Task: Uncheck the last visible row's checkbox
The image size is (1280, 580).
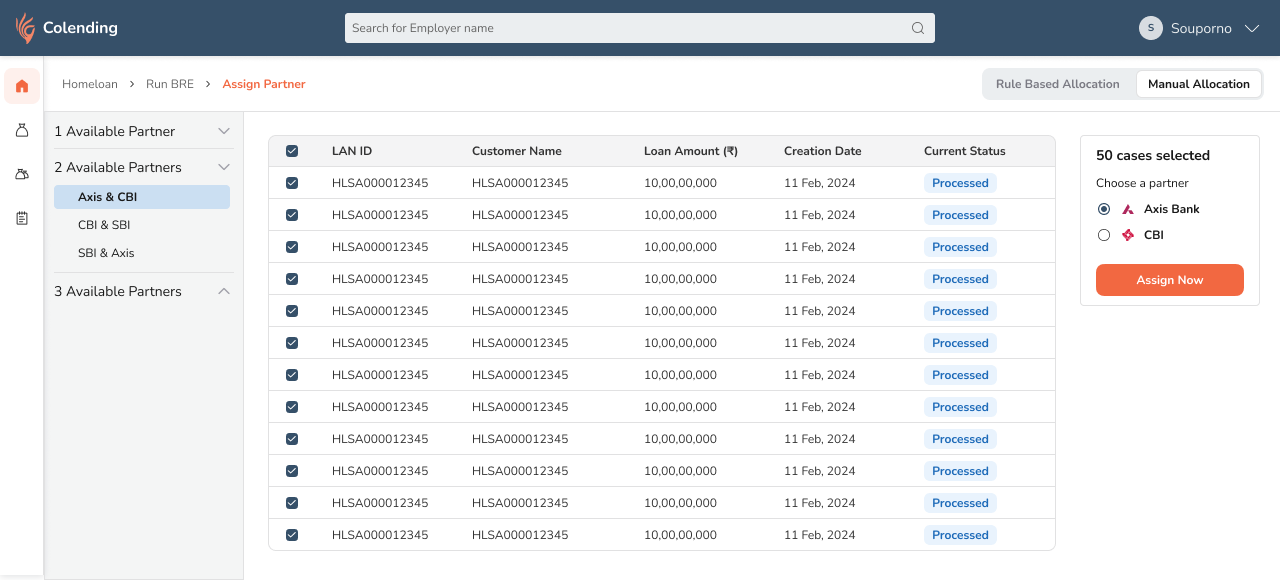Action: [x=292, y=535]
